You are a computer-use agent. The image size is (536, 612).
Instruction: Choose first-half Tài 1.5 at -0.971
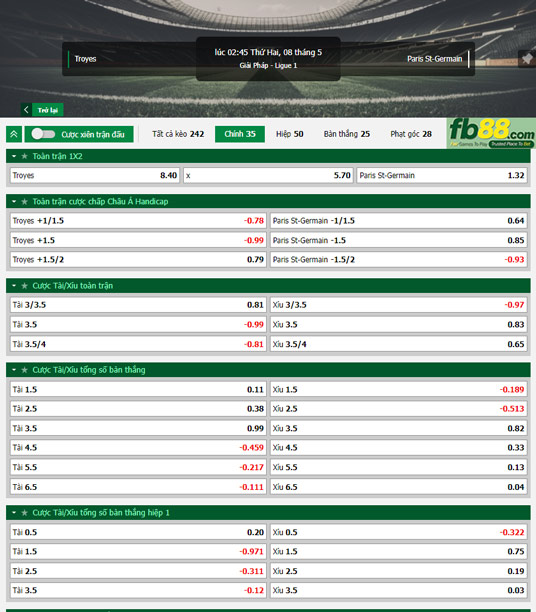[x=138, y=552]
